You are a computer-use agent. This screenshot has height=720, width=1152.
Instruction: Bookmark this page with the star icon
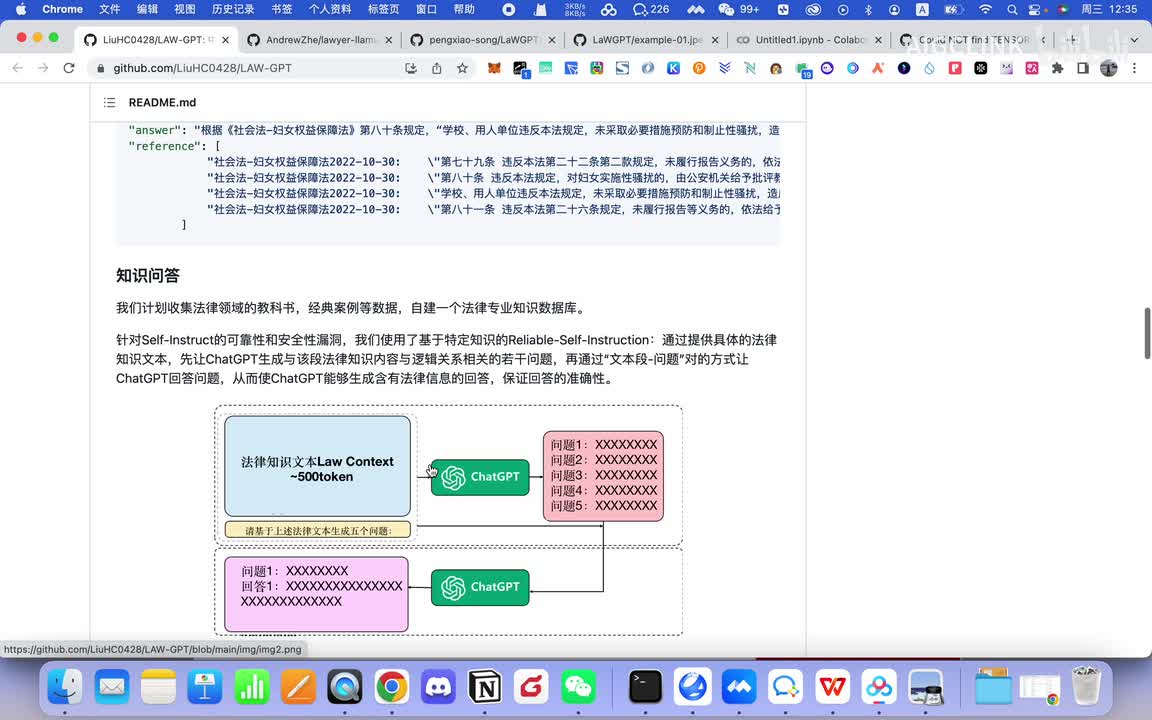pyautogui.click(x=462, y=68)
